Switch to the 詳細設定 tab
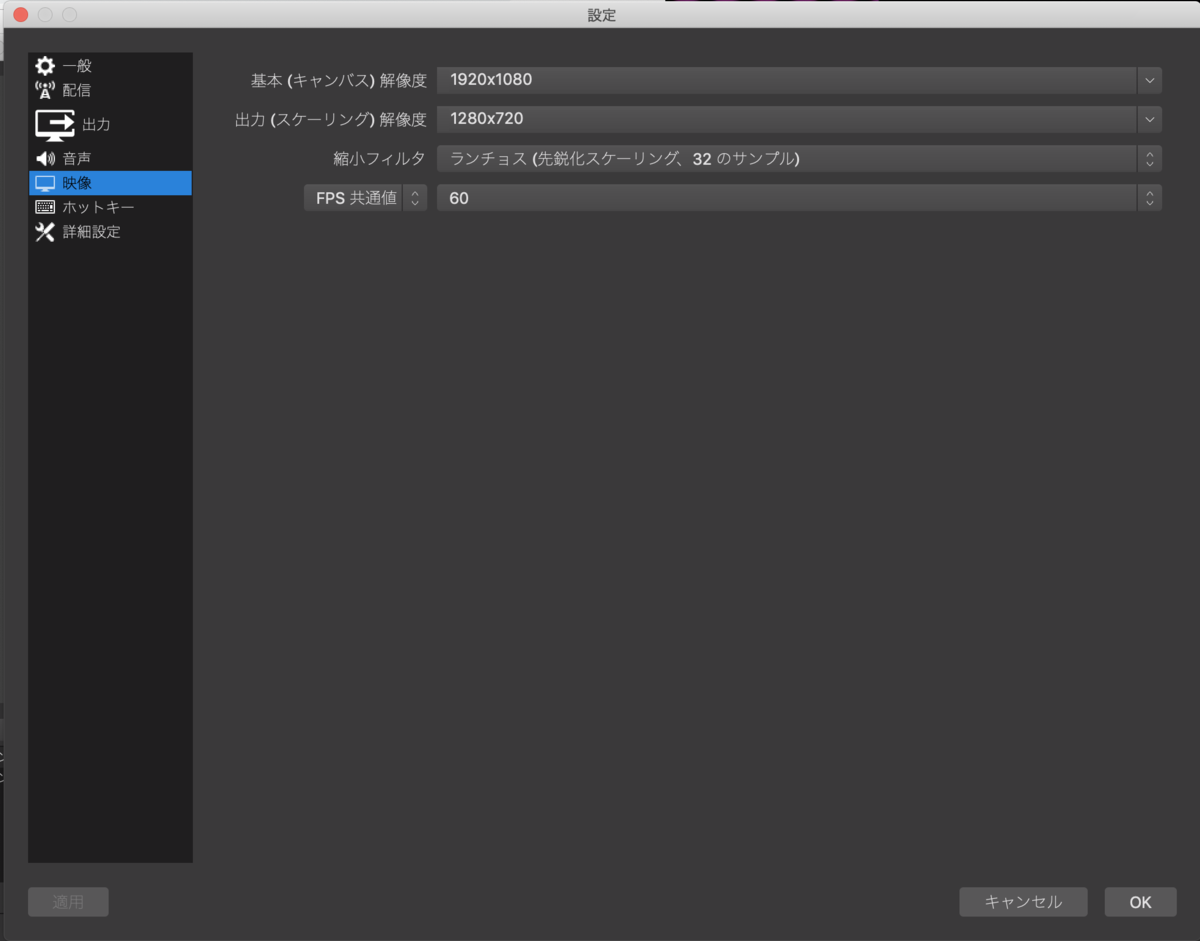Screen dimensions: 1200x941 click(90, 232)
